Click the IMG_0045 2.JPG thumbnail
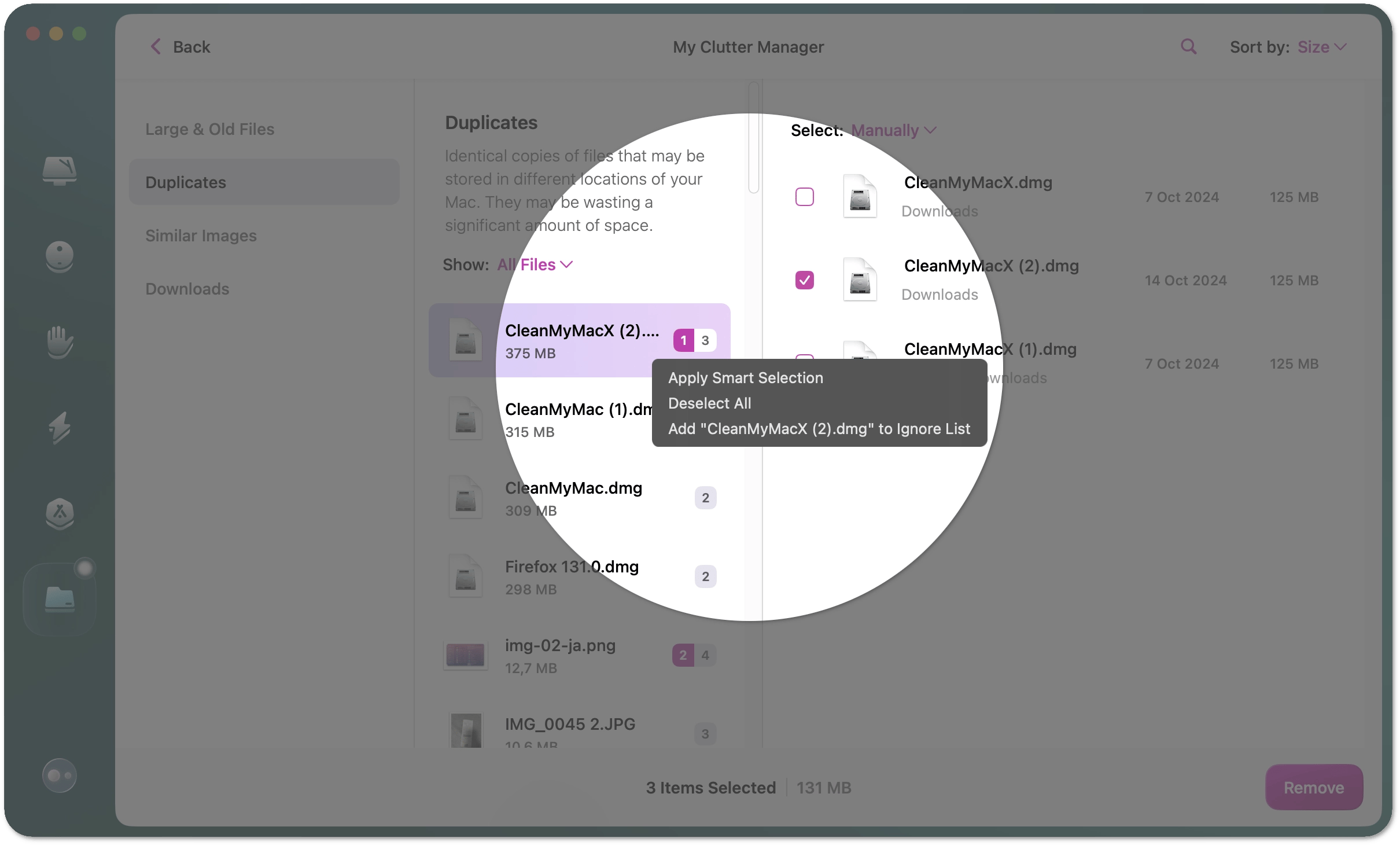The height and width of the screenshot is (845, 1400). 466,730
